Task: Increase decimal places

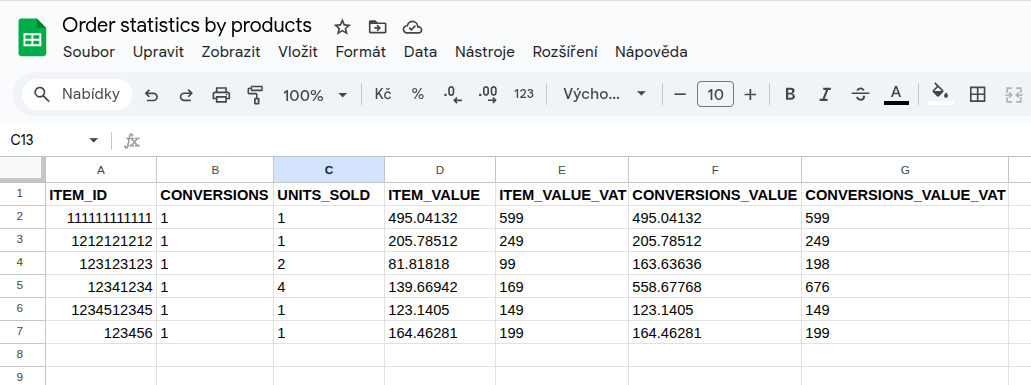Action: 488,95
